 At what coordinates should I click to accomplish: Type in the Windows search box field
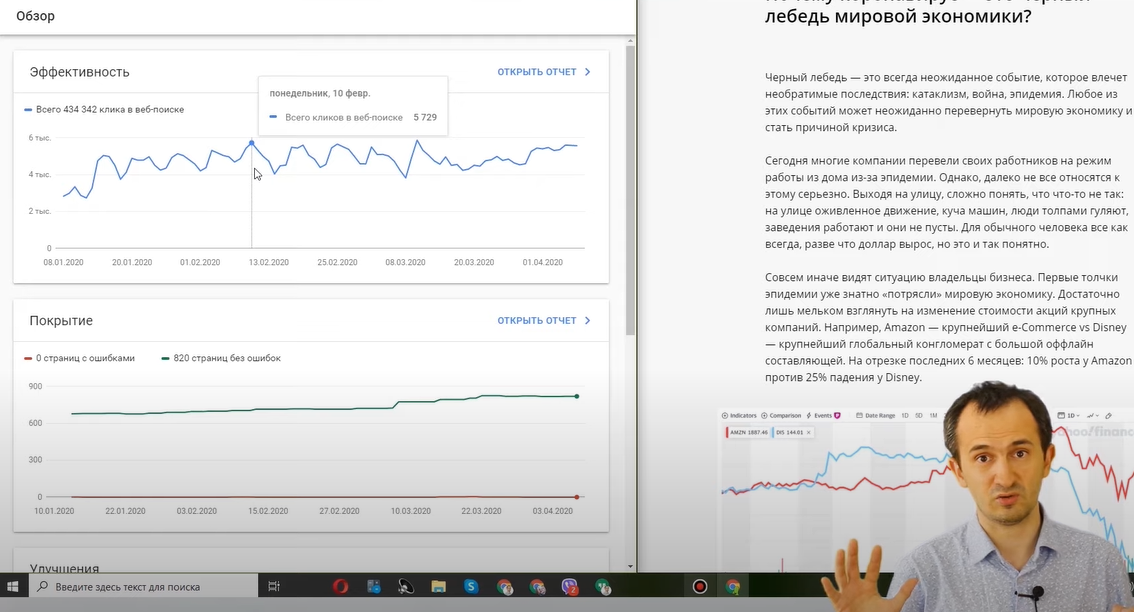click(x=143, y=587)
